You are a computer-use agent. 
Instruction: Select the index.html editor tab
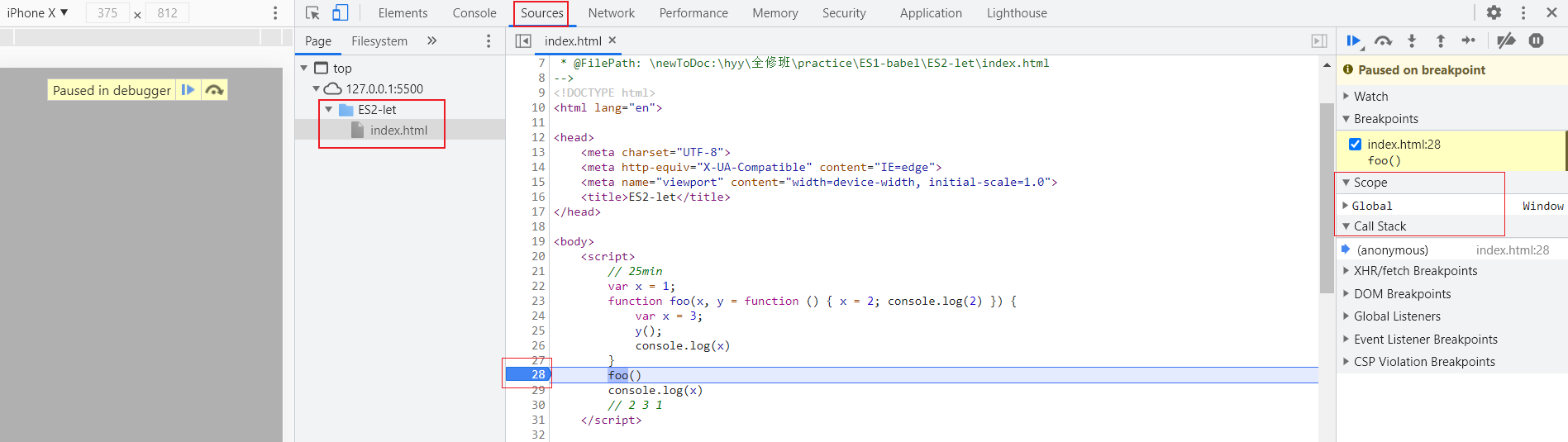[573, 41]
